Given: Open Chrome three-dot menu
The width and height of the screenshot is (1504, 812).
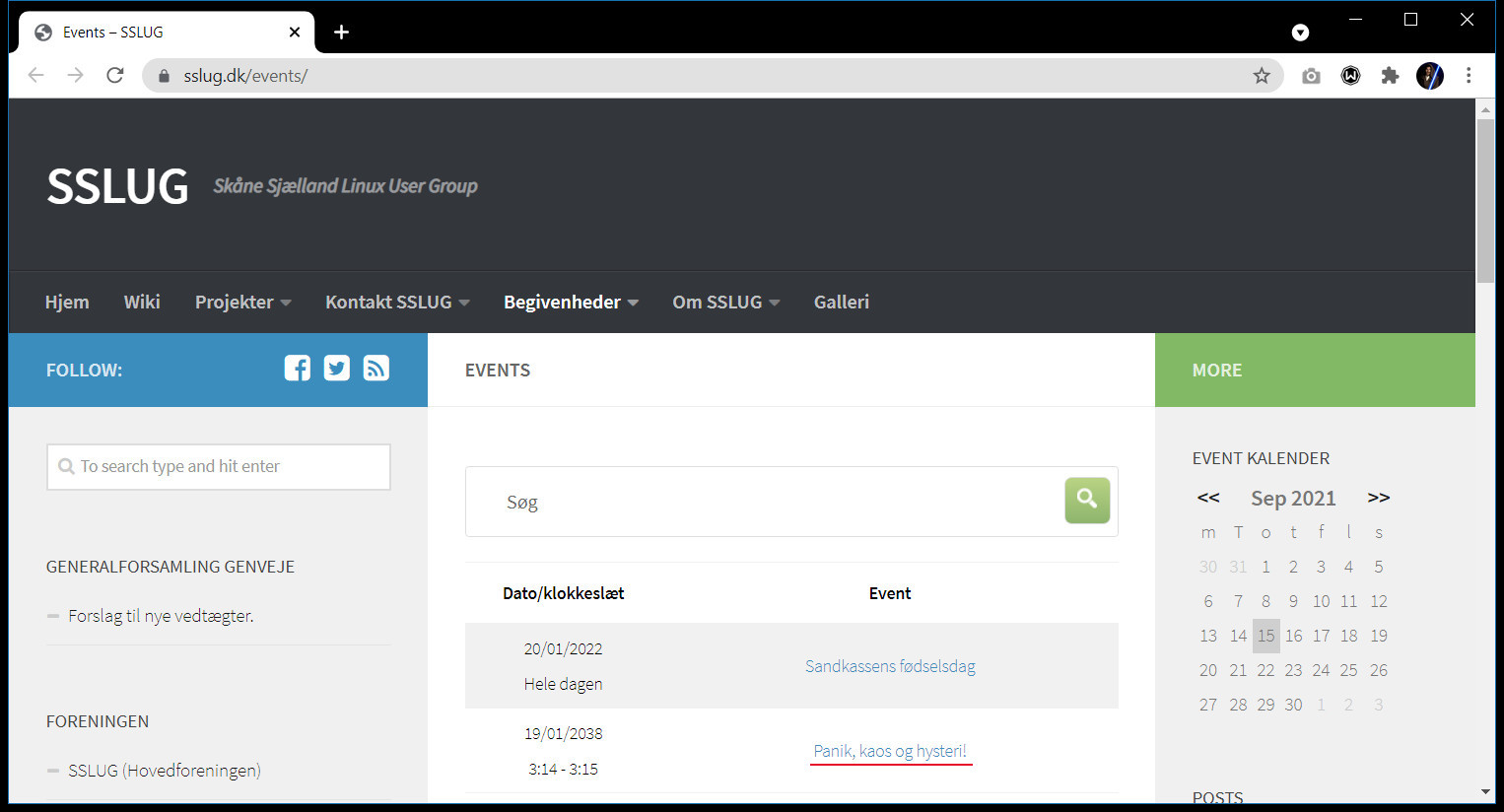Looking at the screenshot, I should coord(1469,76).
